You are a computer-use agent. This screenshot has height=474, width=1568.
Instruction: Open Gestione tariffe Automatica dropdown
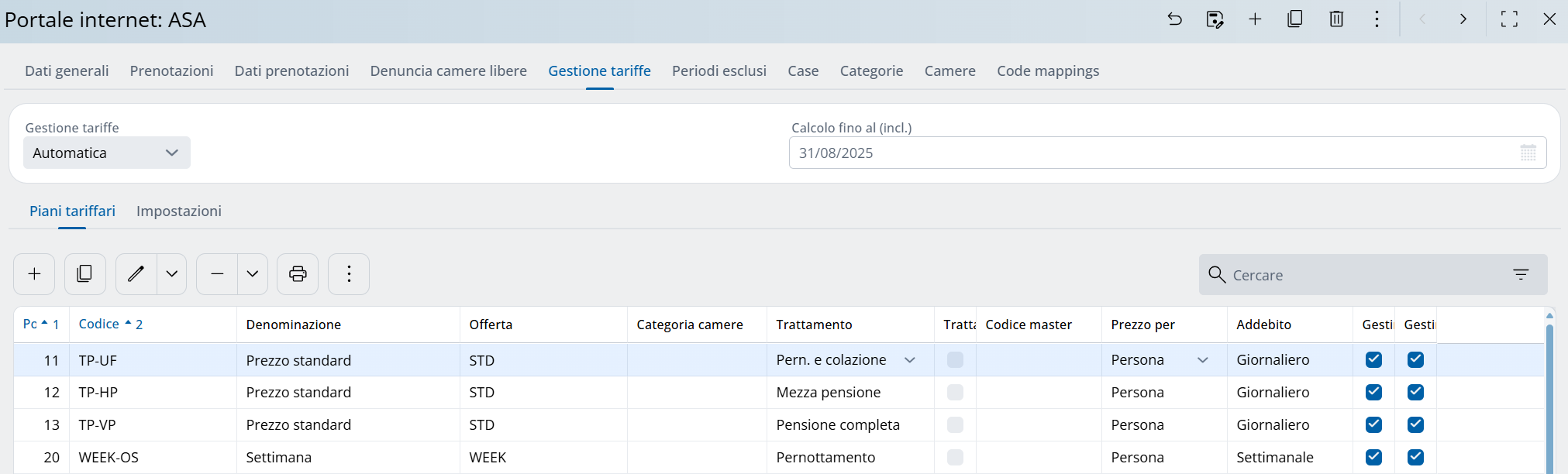[107, 153]
